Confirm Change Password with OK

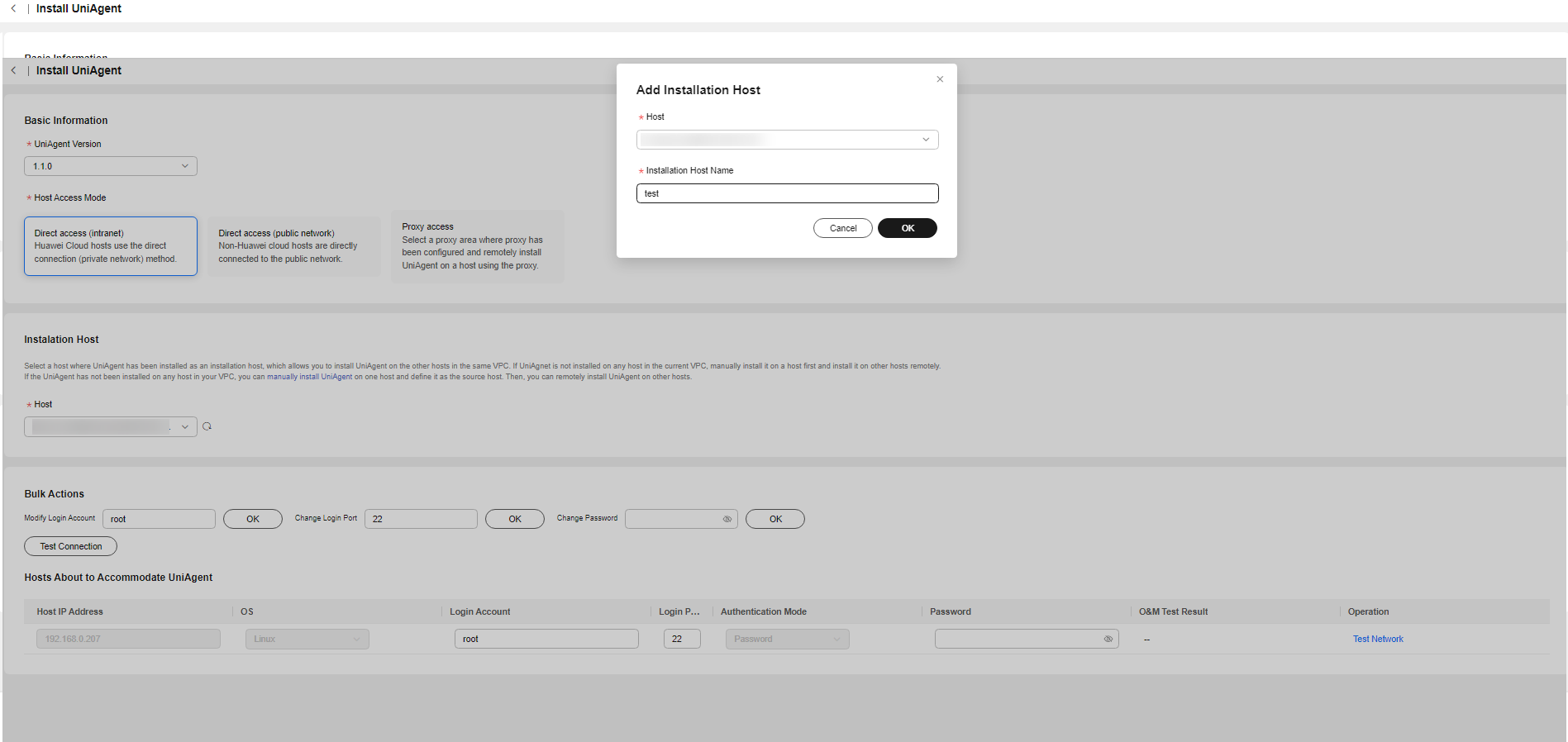(x=775, y=519)
